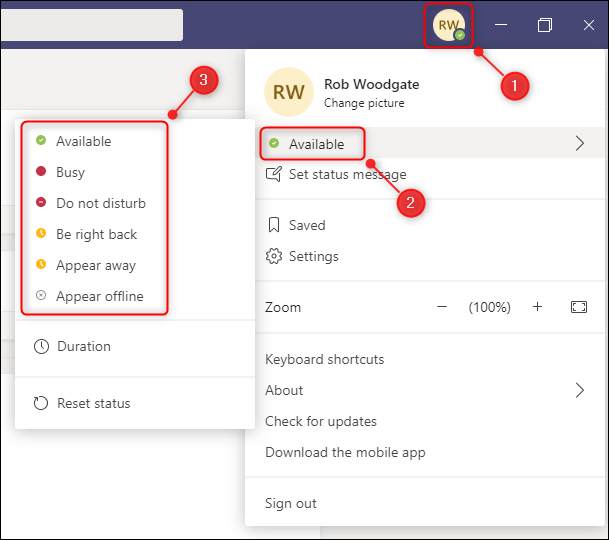Click the search box in title bar
The image size is (609, 540).
point(90,25)
